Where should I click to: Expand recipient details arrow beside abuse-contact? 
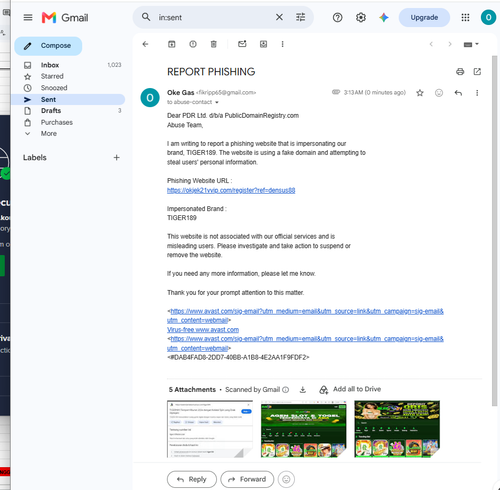tap(217, 102)
